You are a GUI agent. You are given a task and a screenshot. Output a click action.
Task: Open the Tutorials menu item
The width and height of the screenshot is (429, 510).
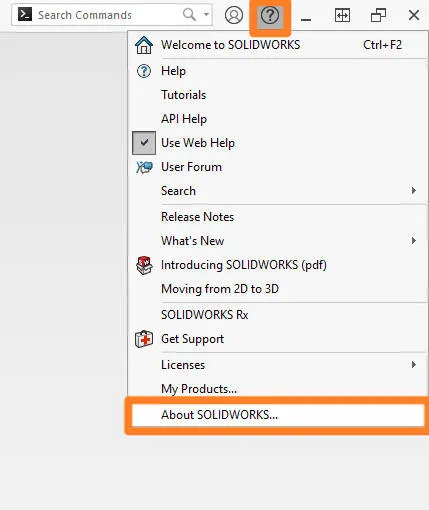[183, 95]
